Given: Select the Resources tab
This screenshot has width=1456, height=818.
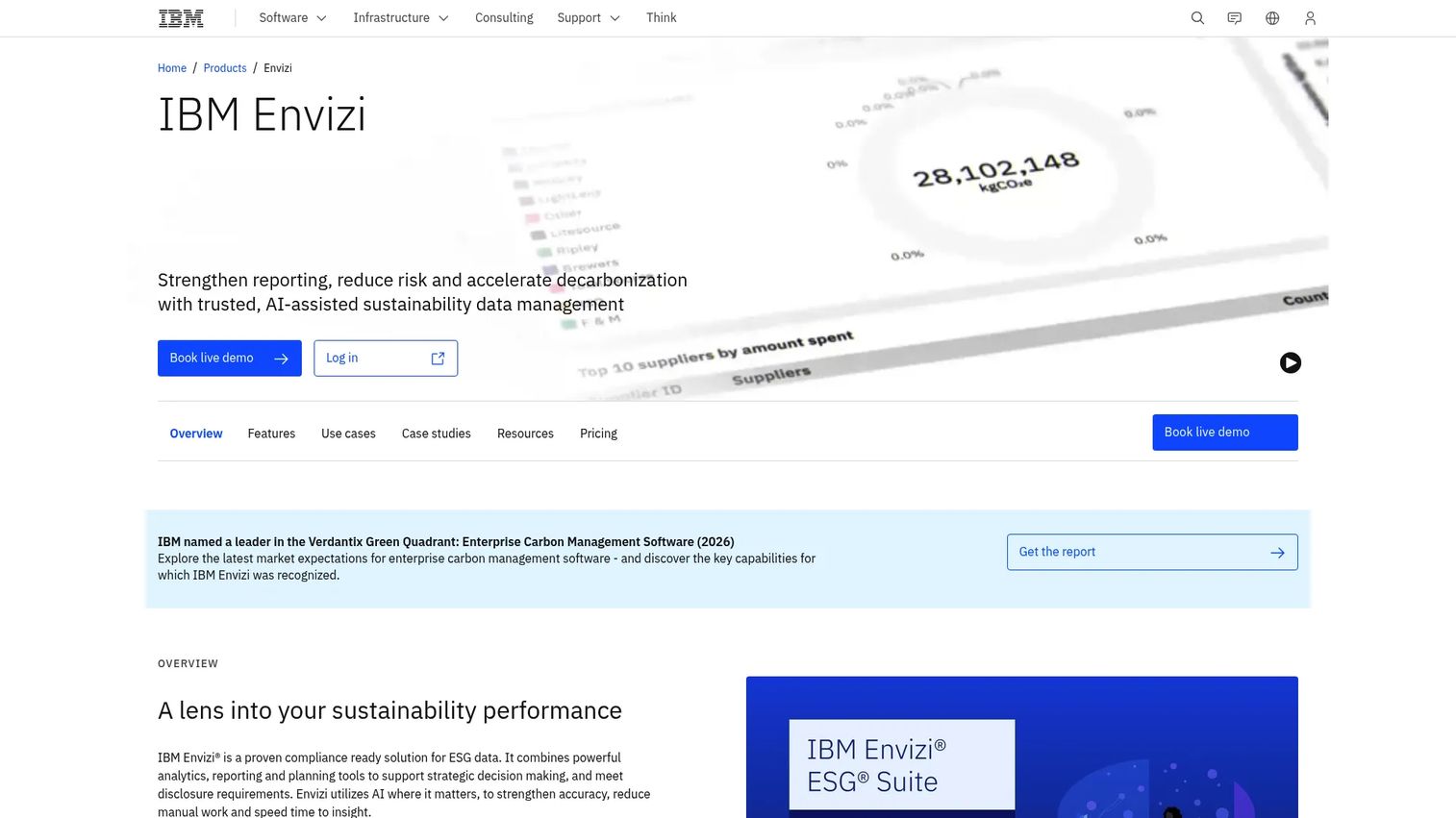Looking at the screenshot, I should click(525, 434).
